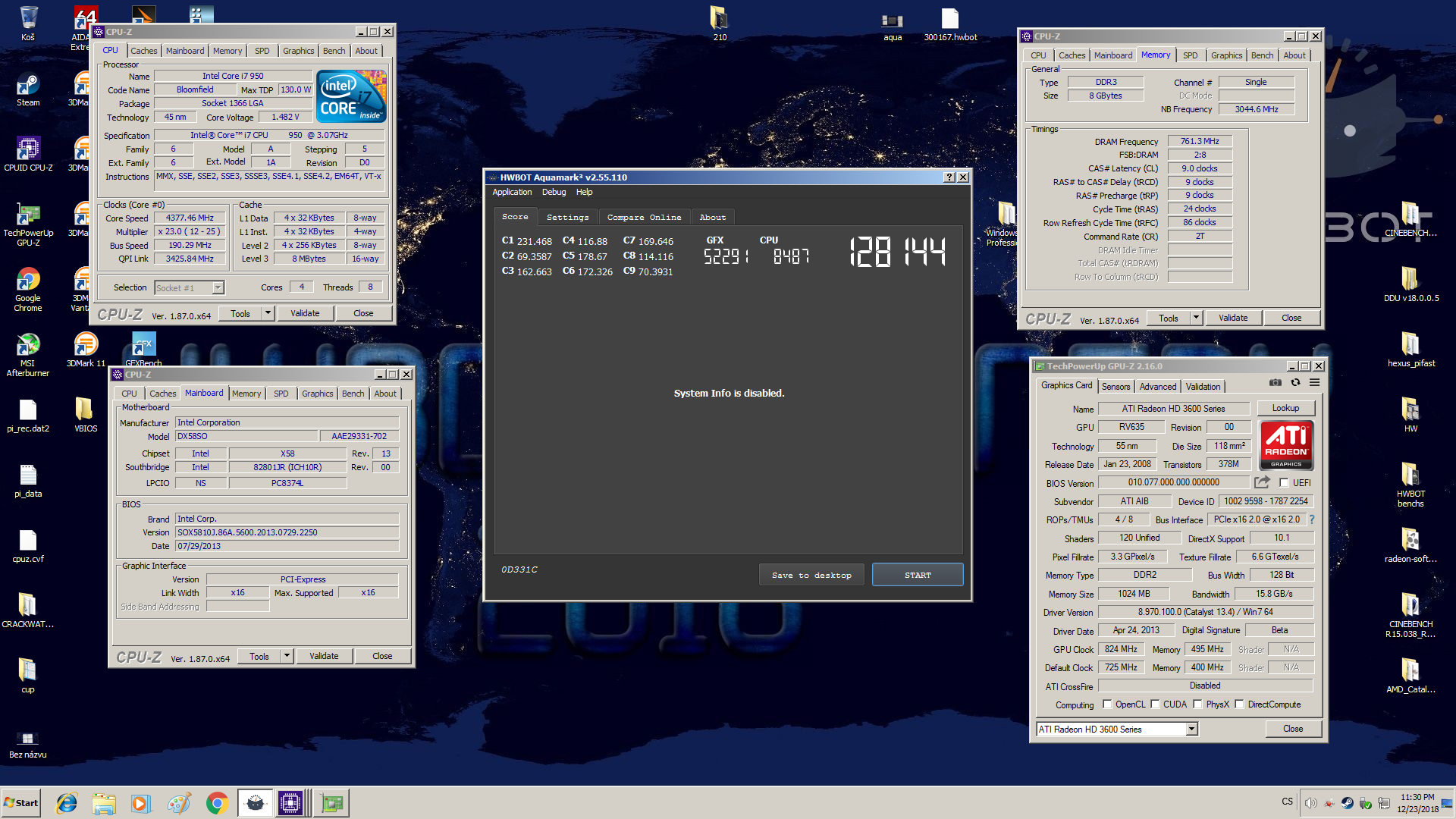Open the Tools dropdown arrow in CPU-Z CPU window
1456x819 pixels.
pos(268,313)
